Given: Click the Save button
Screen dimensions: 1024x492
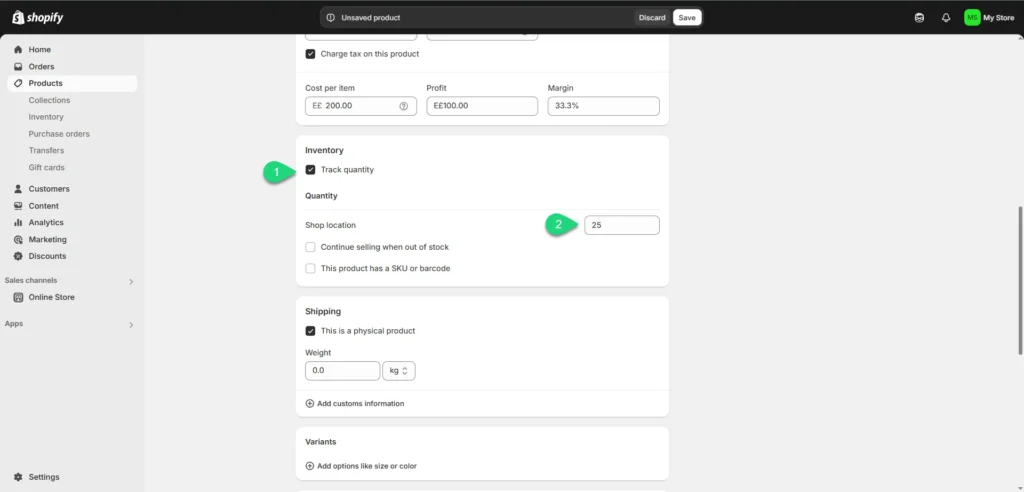Looking at the screenshot, I should click(687, 17).
